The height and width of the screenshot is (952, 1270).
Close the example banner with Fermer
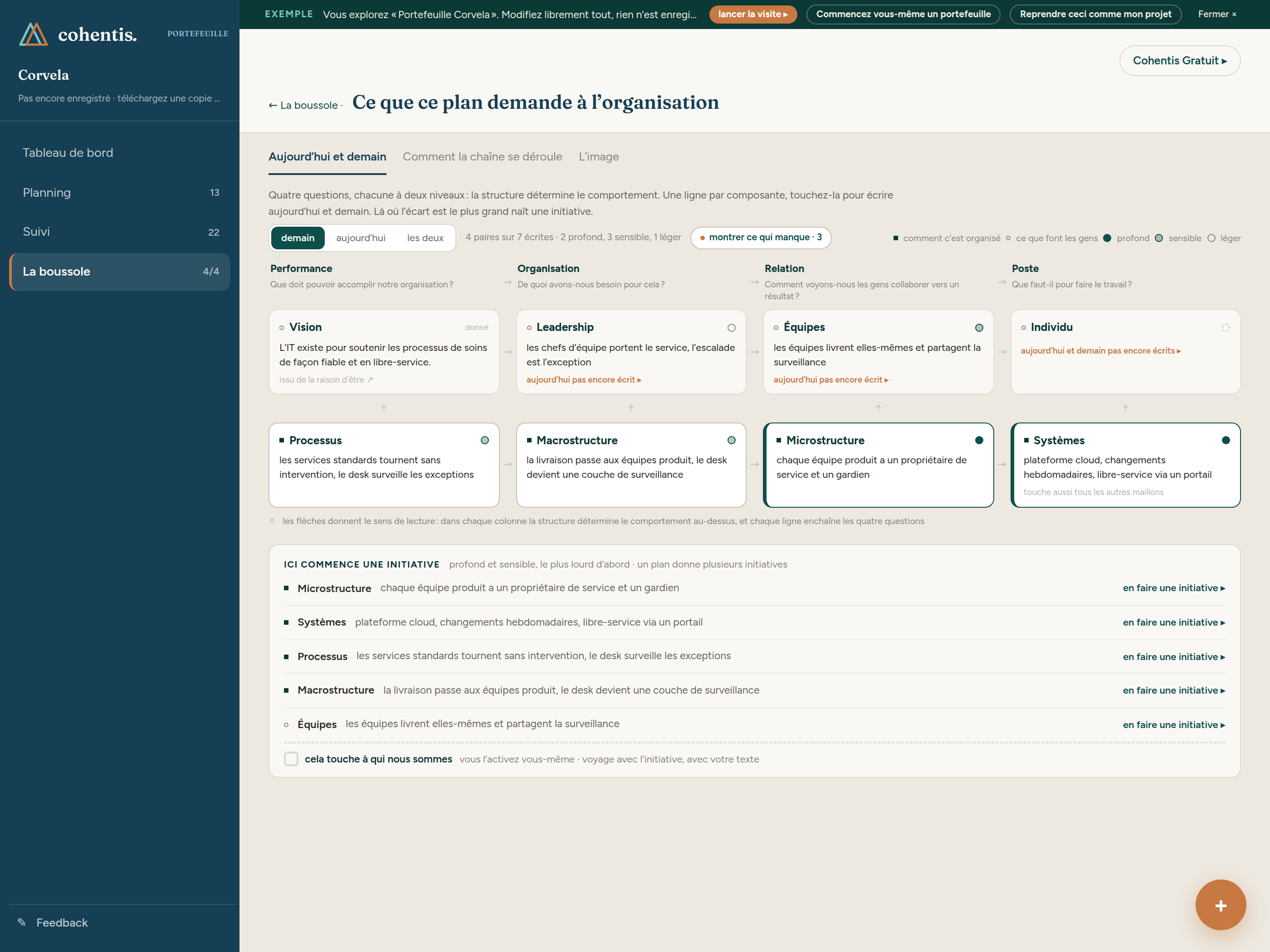click(1216, 15)
